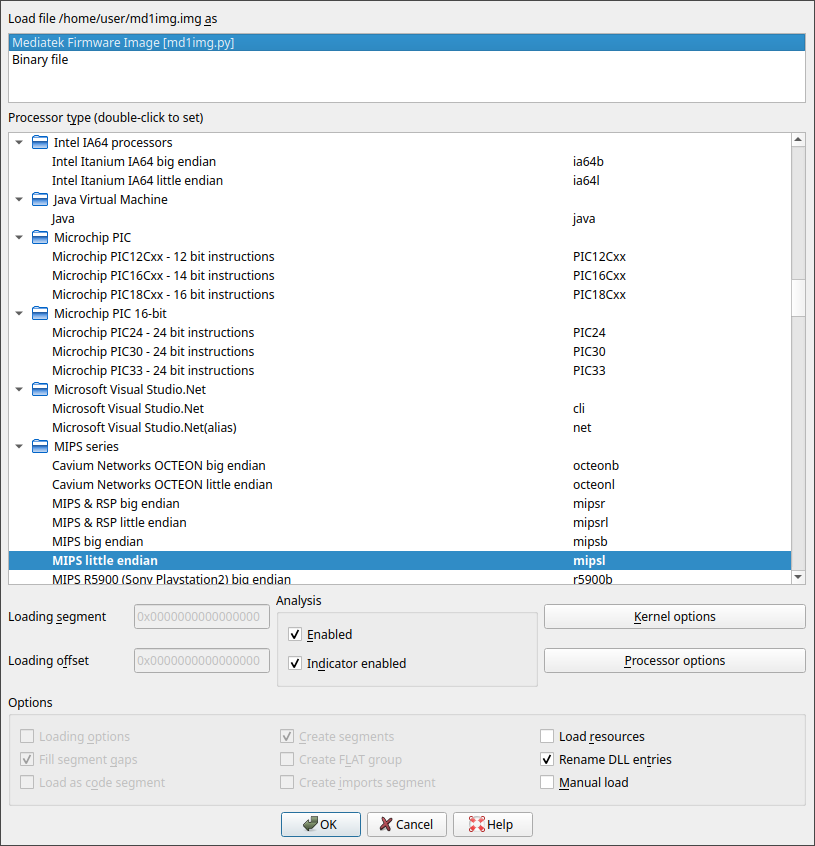Click the Microsoft Visual Studio.Net folder icon
The width and height of the screenshot is (815, 846).
[39, 389]
